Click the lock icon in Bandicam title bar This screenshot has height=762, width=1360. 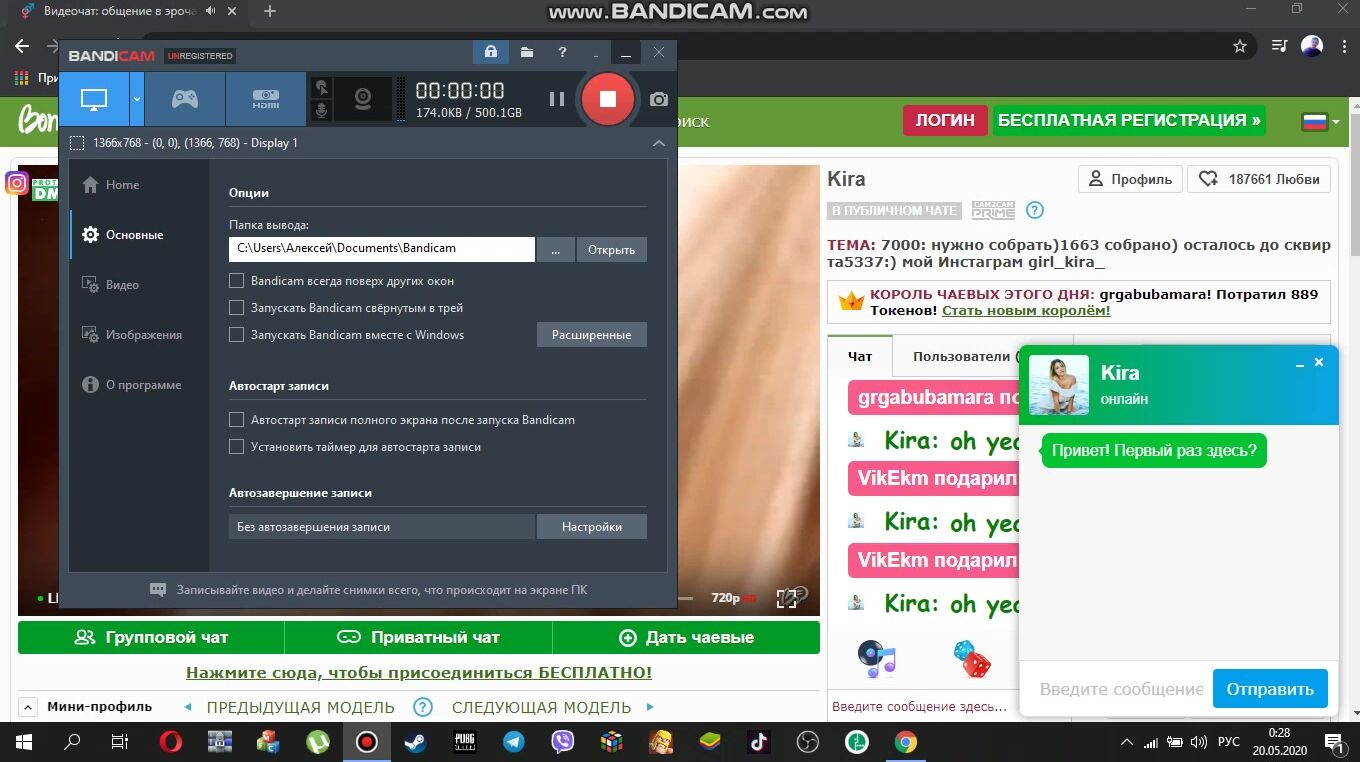[x=490, y=53]
